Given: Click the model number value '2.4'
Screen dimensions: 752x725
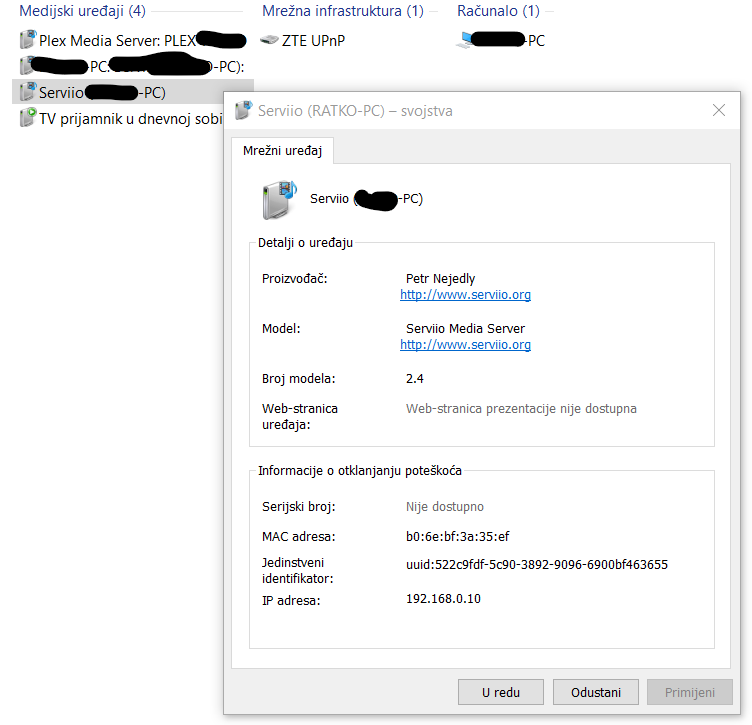Looking at the screenshot, I should click(x=414, y=379).
